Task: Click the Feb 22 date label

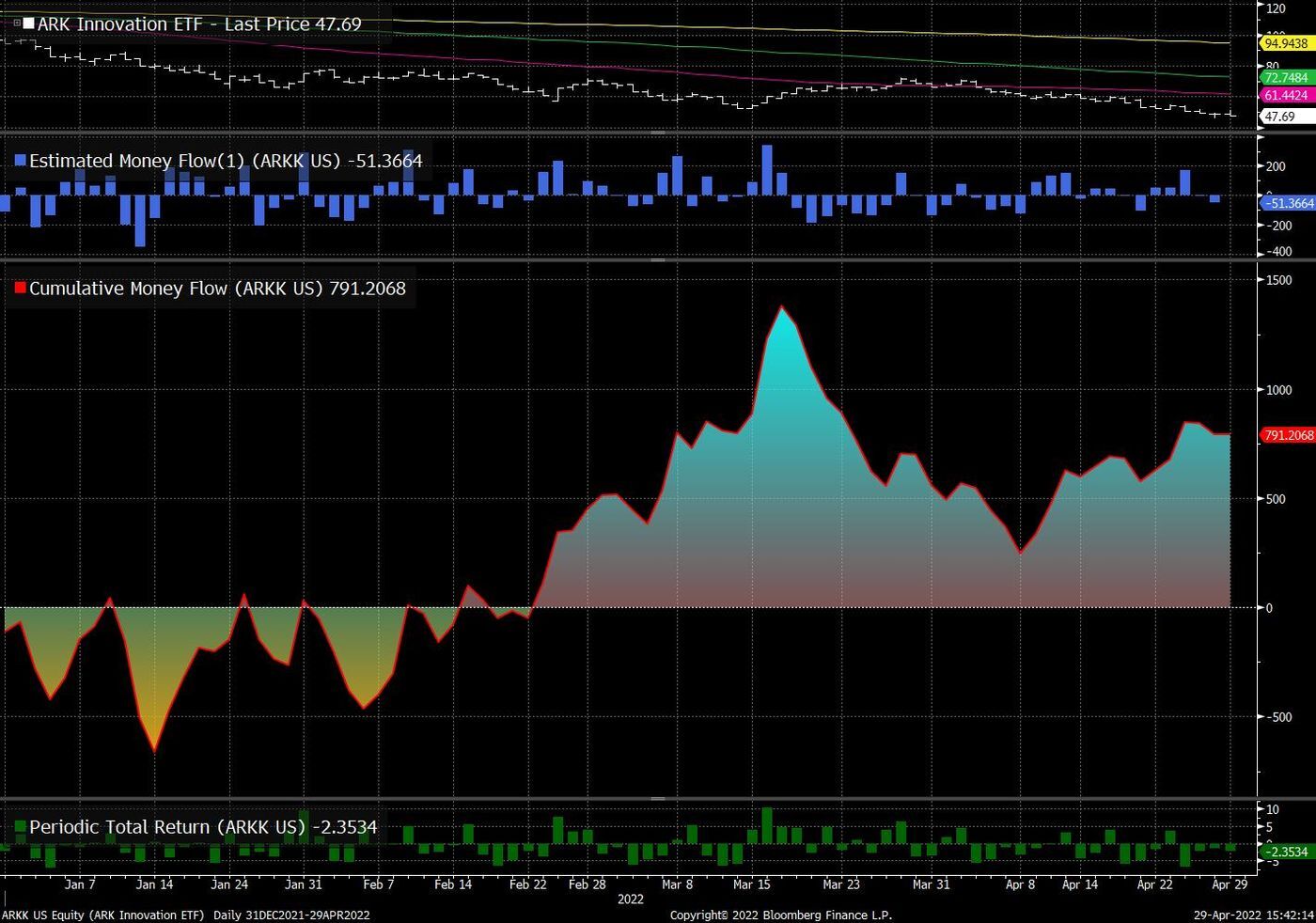Action: (x=527, y=884)
